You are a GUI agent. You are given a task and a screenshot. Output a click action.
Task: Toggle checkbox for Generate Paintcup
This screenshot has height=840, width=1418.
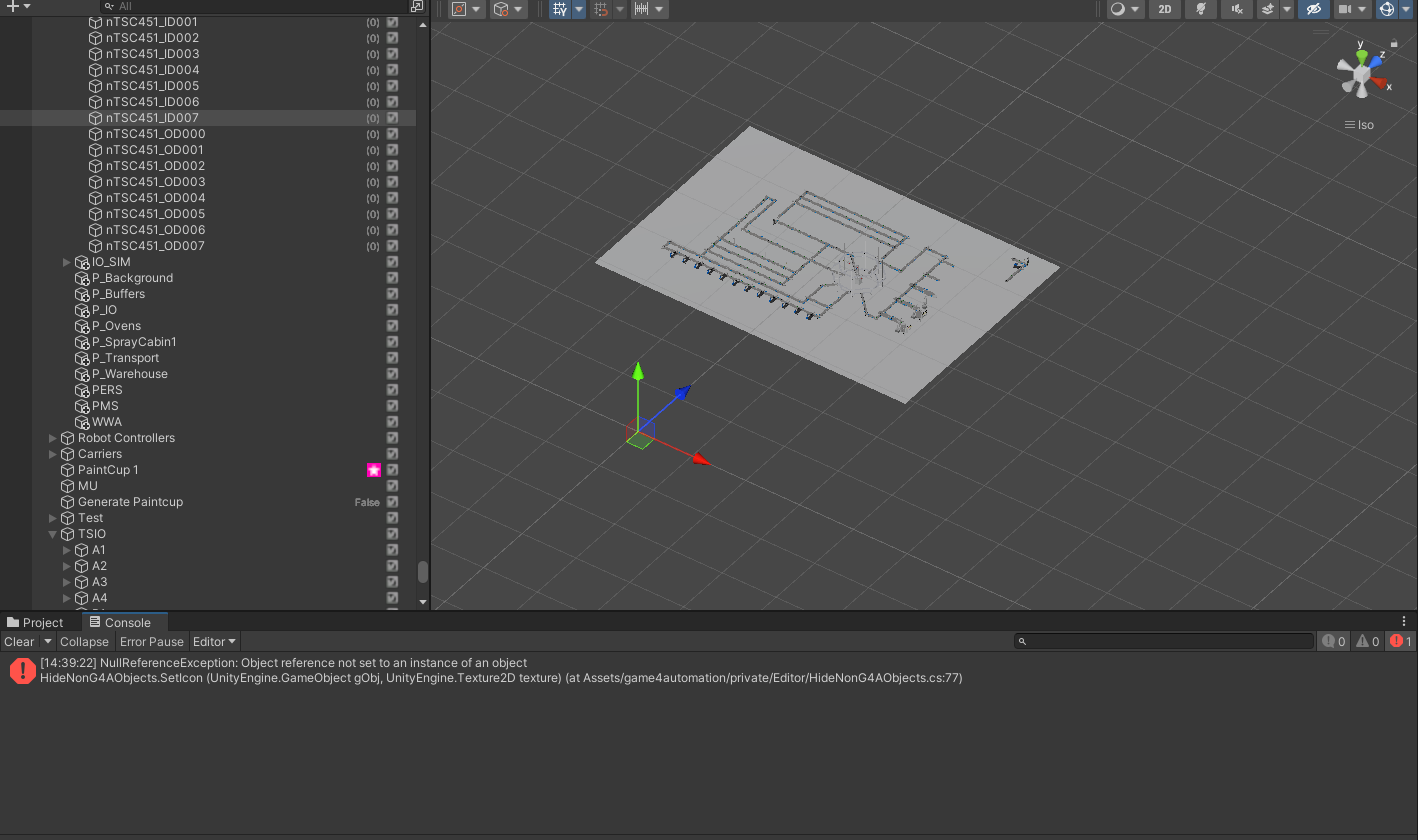[x=392, y=502]
